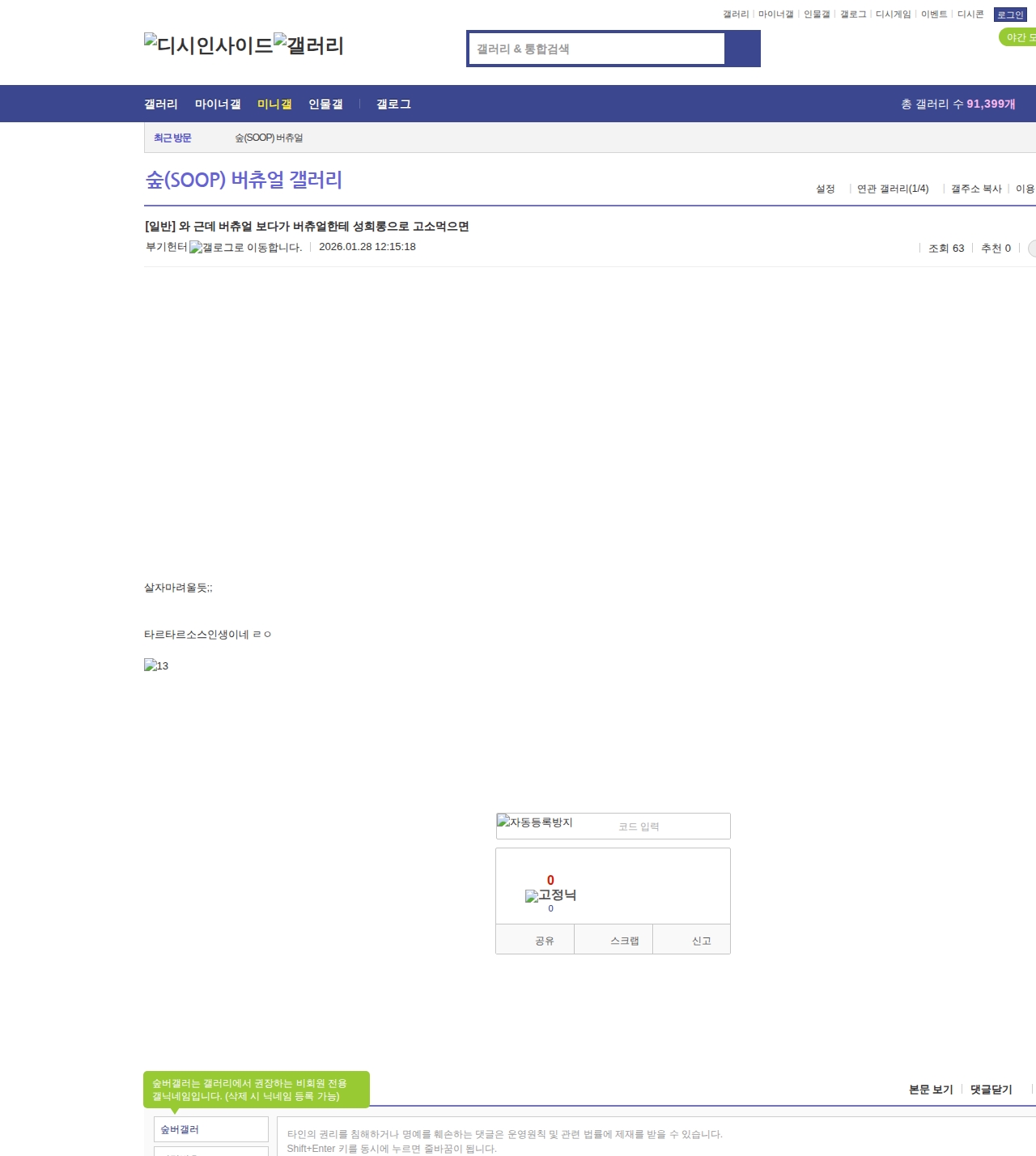This screenshot has height=1156, width=1036.
Task: Click the 자동등록방지 captcha image
Action: [534, 822]
